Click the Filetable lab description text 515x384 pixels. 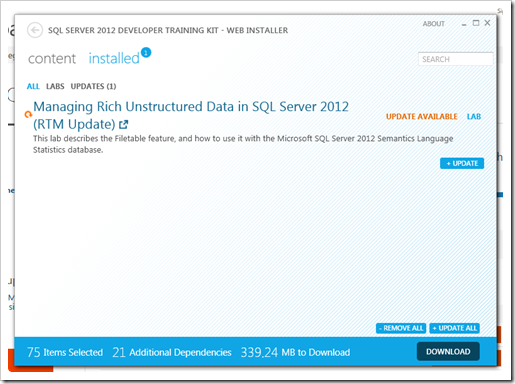click(x=243, y=144)
